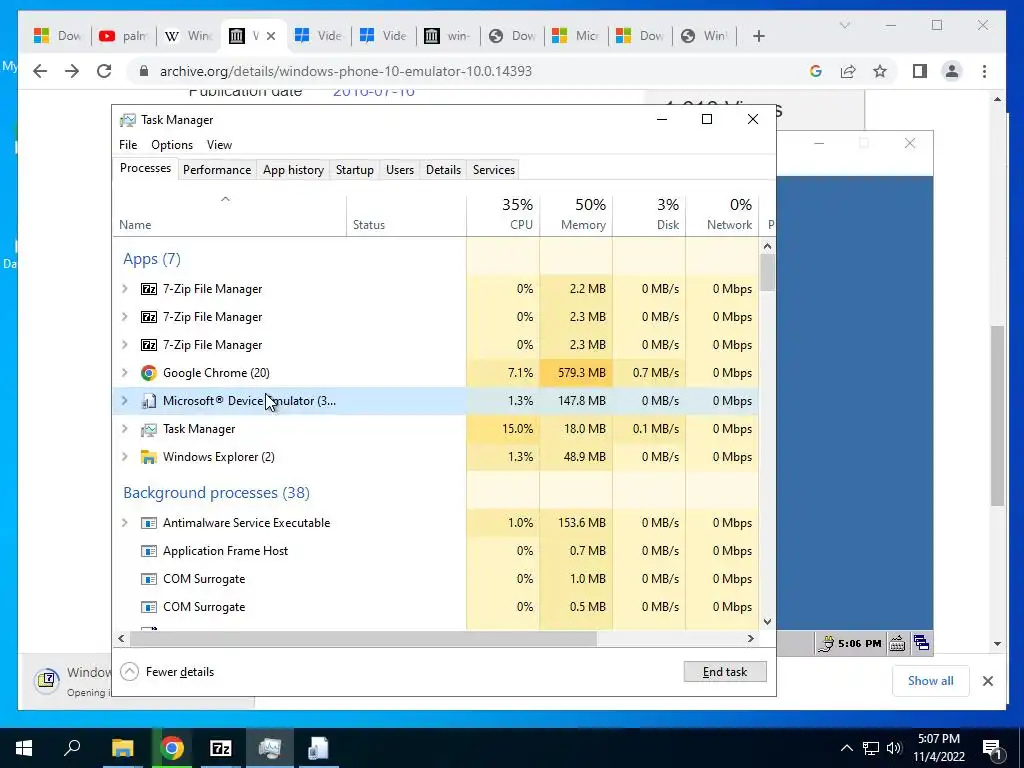1024x768 pixels.
Task: Select the second COM Surrogate process row
Action: point(436,607)
